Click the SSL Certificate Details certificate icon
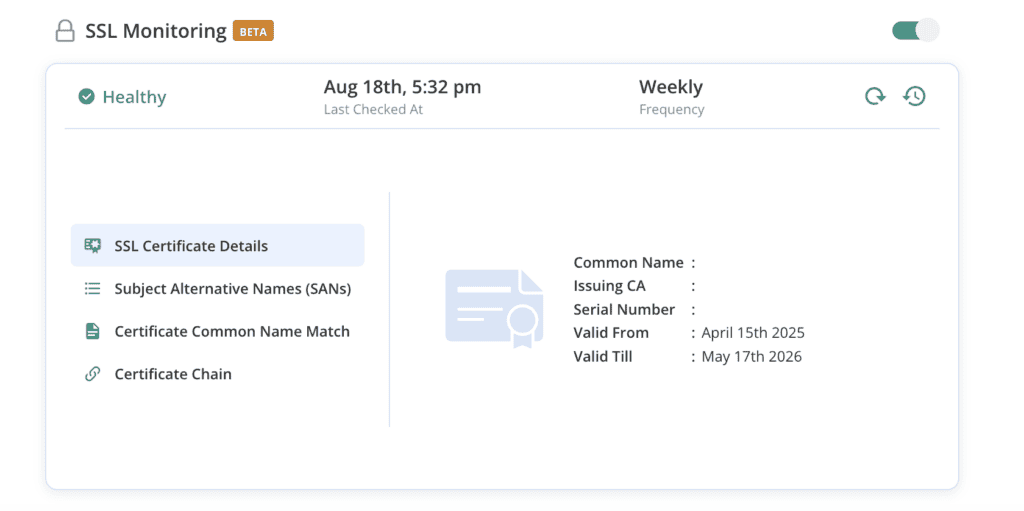 (x=93, y=246)
